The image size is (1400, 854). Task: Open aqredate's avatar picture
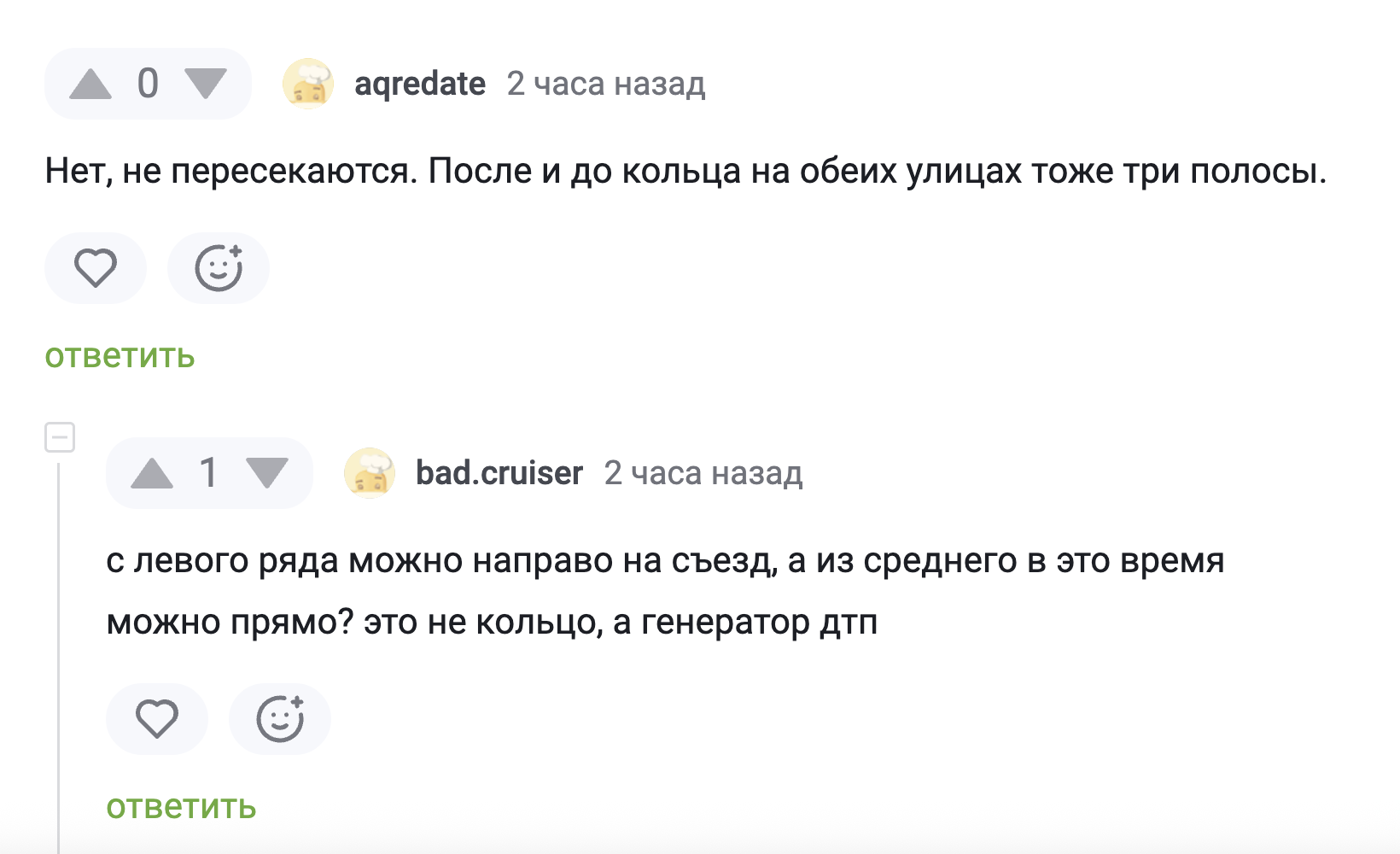308,84
